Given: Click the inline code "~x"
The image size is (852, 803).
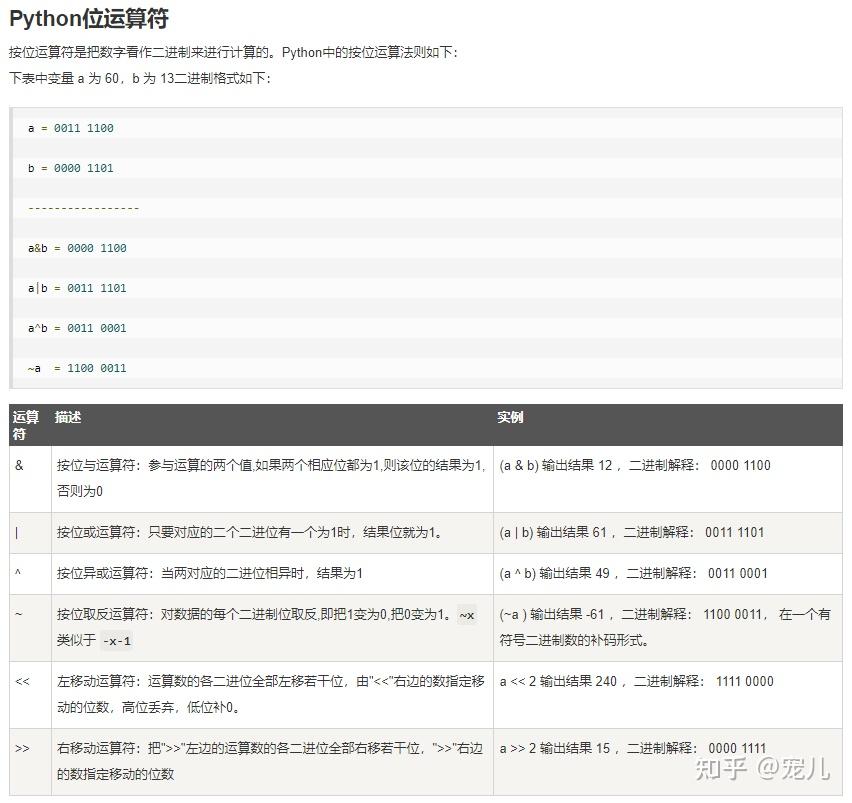Looking at the screenshot, I should point(467,615).
